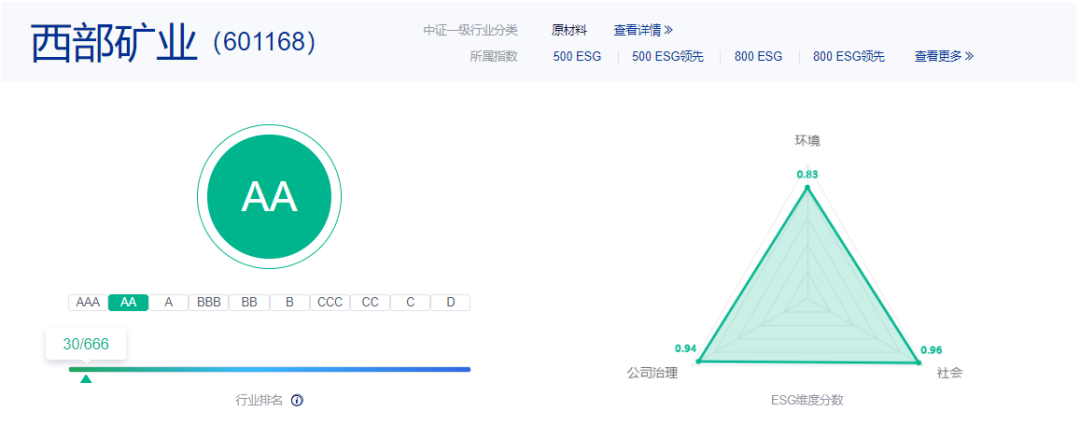1080x426 pixels.
Task: Select the C rating box
Action: point(411,303)
